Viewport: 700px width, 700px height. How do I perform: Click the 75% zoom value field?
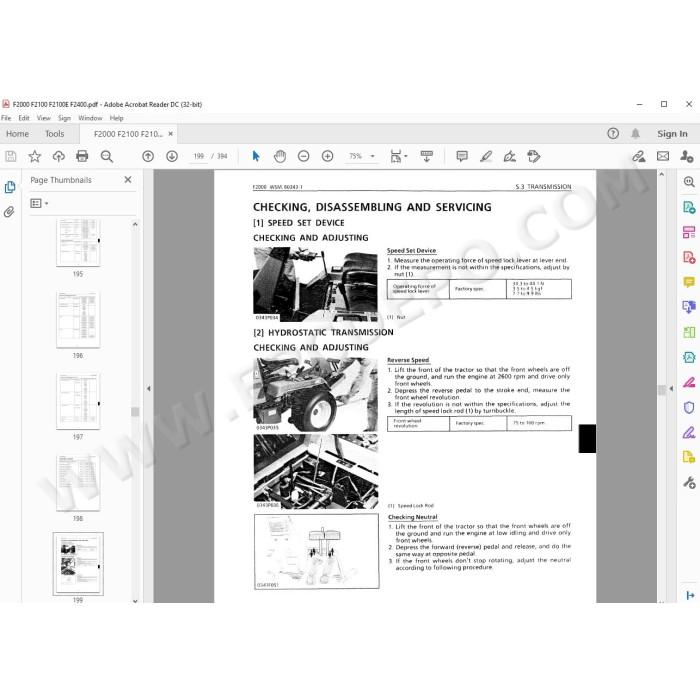[x=356, y=156]
